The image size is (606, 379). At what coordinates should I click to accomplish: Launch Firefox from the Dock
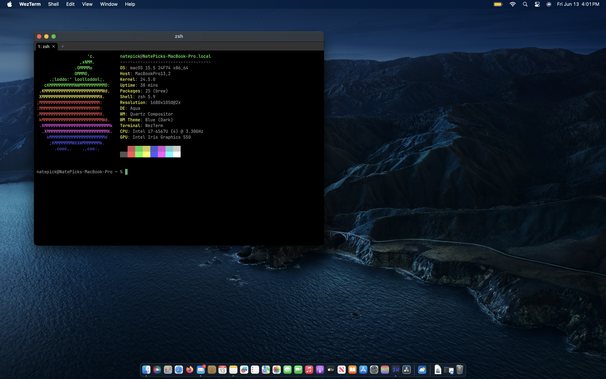tap(190, 370)
